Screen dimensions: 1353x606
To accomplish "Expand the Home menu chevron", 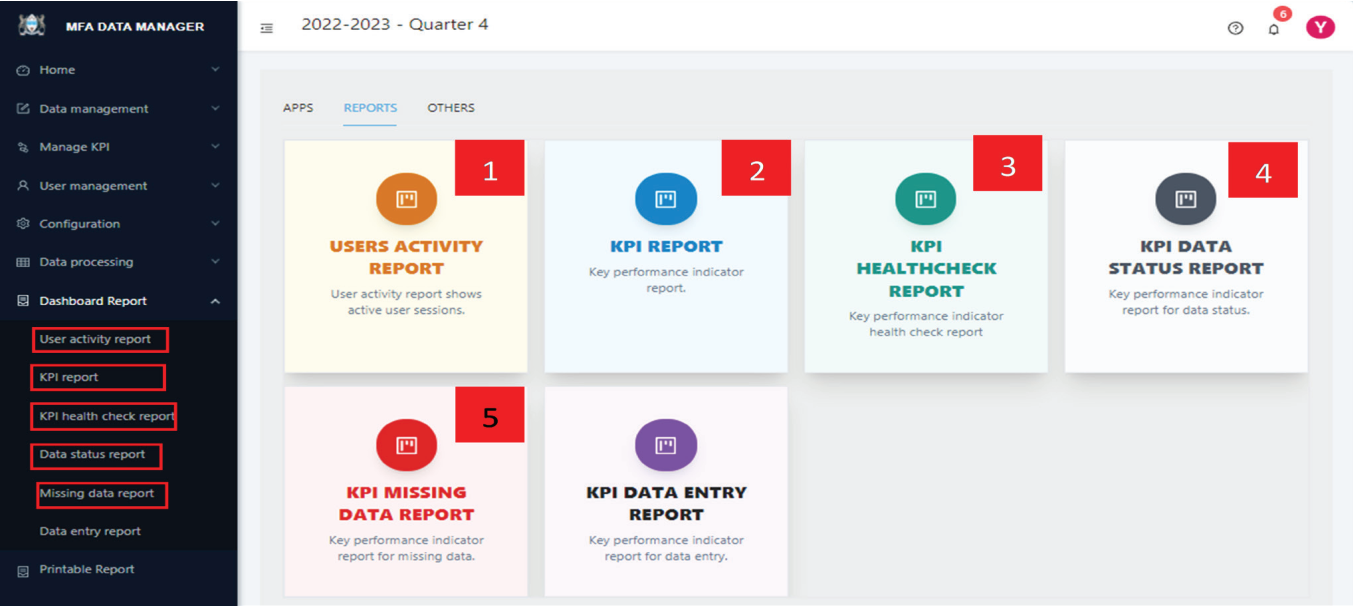I will point(215,70).
